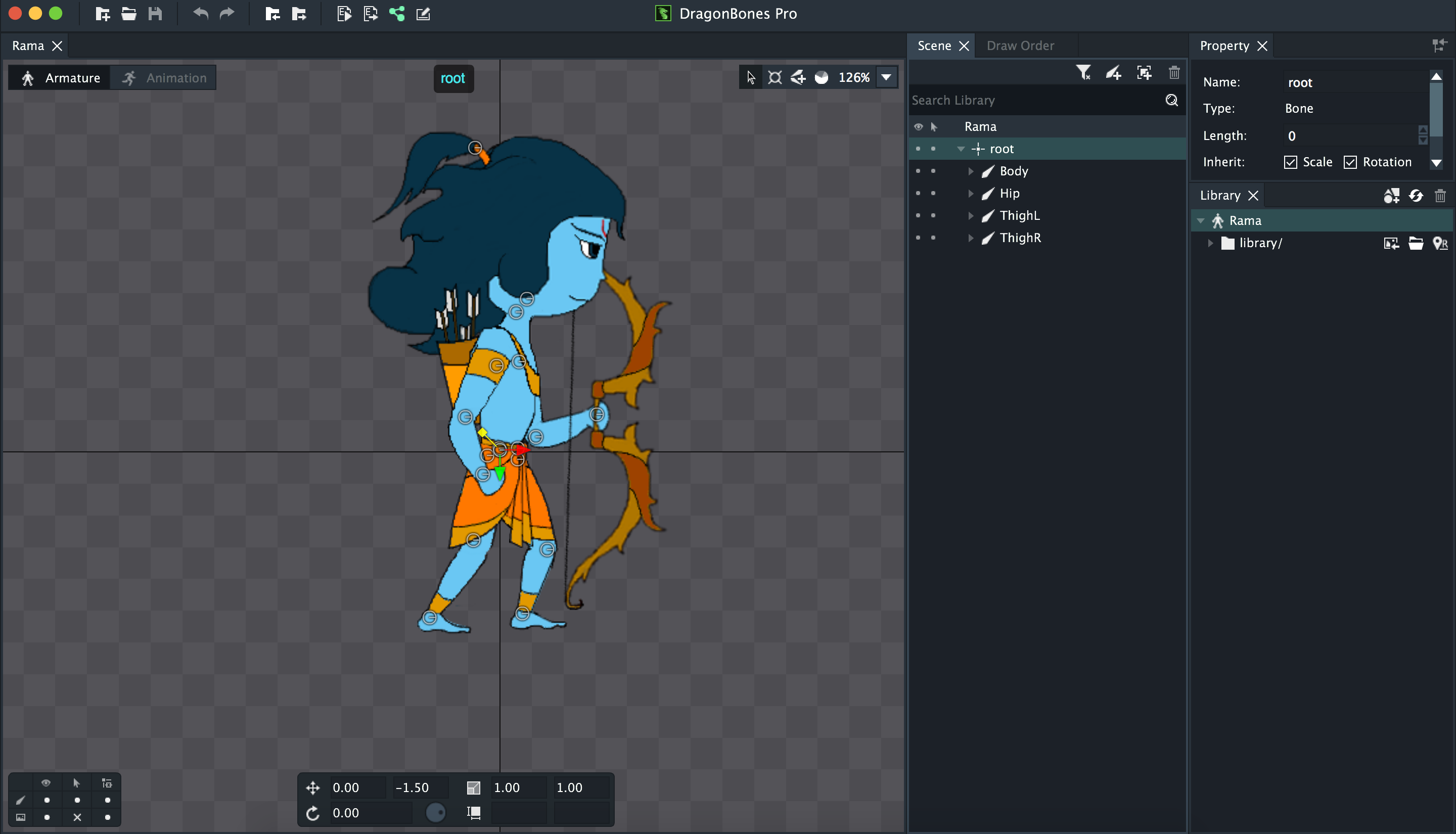The height and width of the screenshot is (834, 1456).
Task: Click the refresh icon in Library panel
Action: (x=1416, y=196)
